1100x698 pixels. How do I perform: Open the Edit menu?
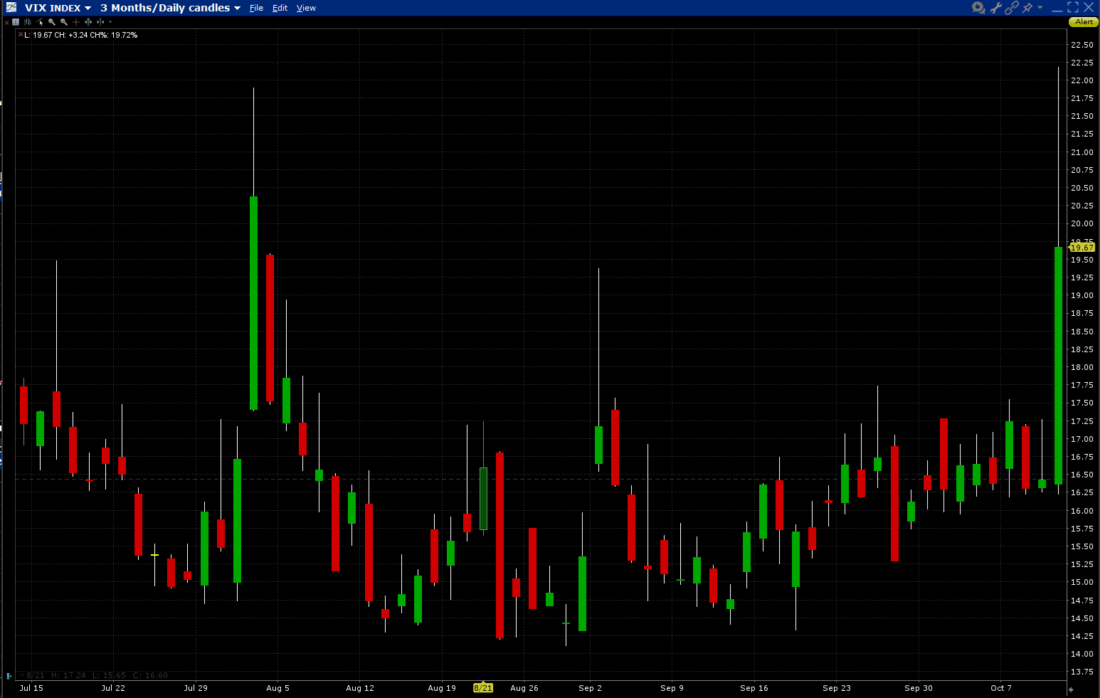pos(280,8)
